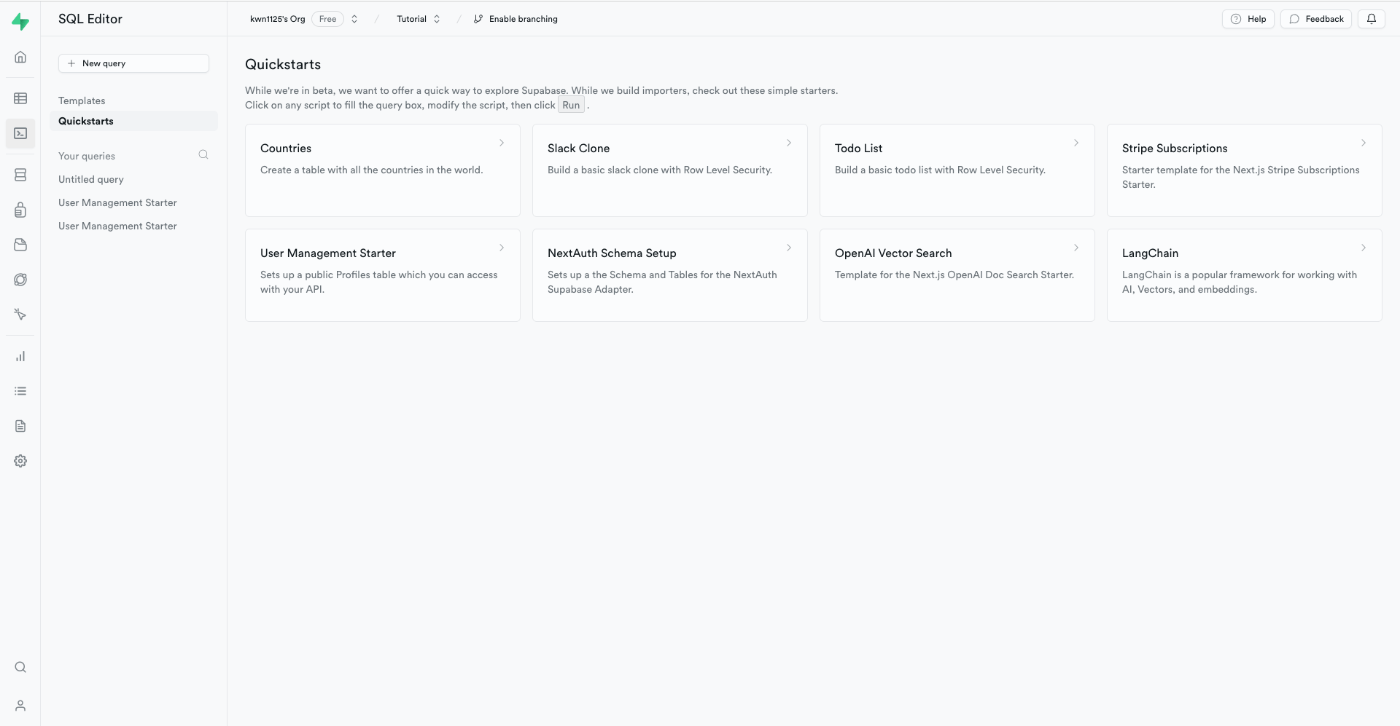Open the Home page icon
Image resolution: width=1400 pixels, height=726 pixels.
point(20,57)
